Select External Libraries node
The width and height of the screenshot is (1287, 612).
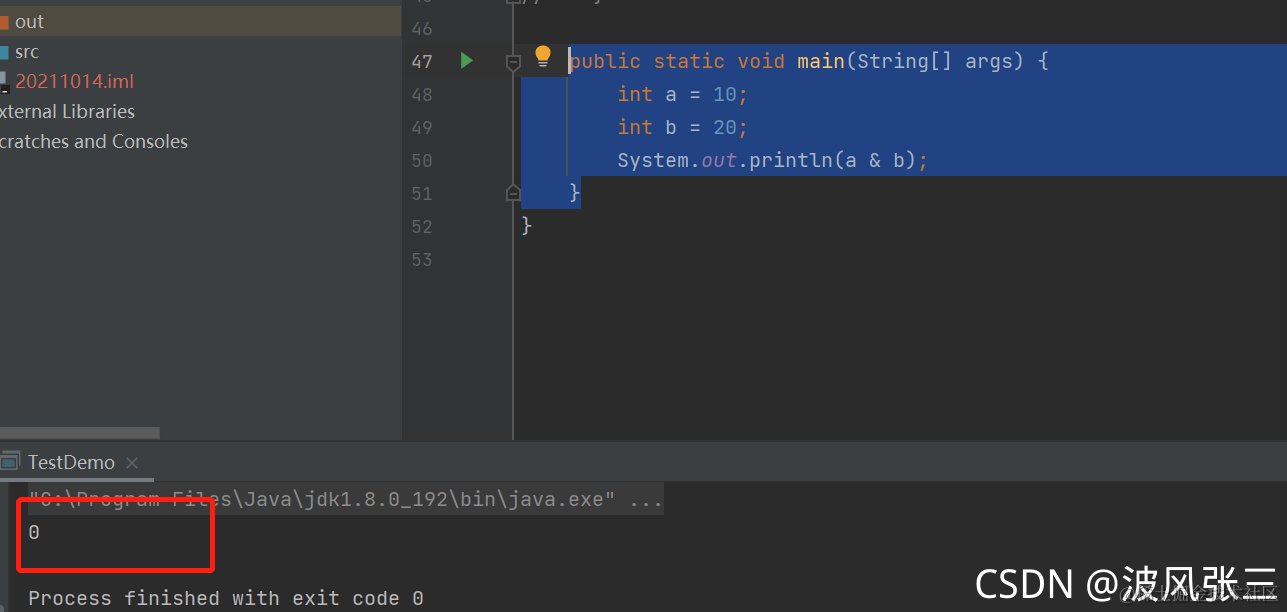pyautogui.click(x=67, y=112)
